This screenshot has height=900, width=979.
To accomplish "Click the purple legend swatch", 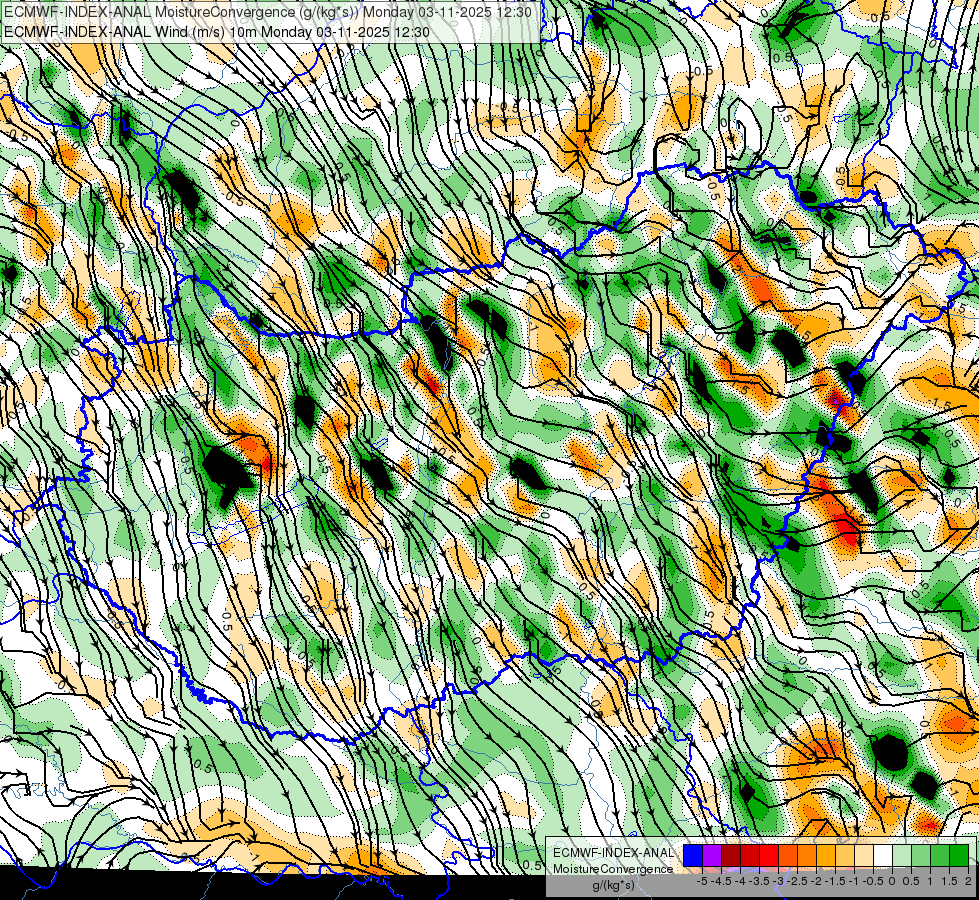I will 712,856.
